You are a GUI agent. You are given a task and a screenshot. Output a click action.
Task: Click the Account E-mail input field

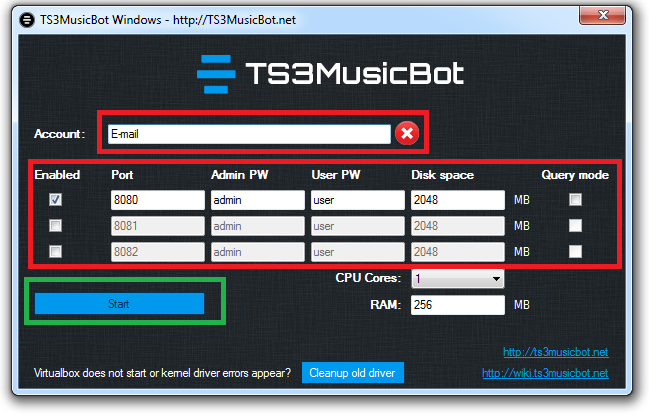coord(249,134)
